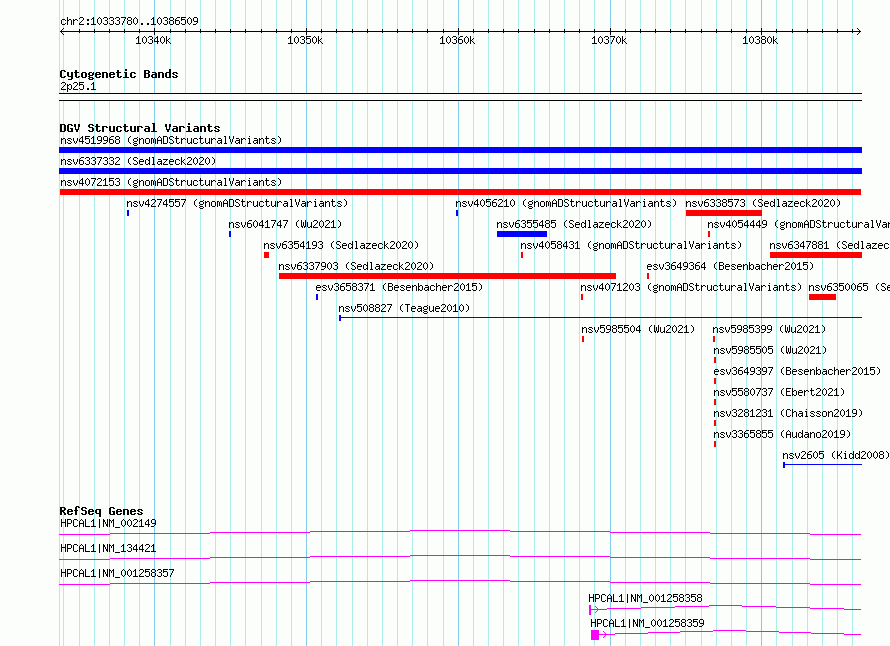Open the esv3649364 (Besenbacher2015) label
The image size is (890, 646).
(730, 266)
